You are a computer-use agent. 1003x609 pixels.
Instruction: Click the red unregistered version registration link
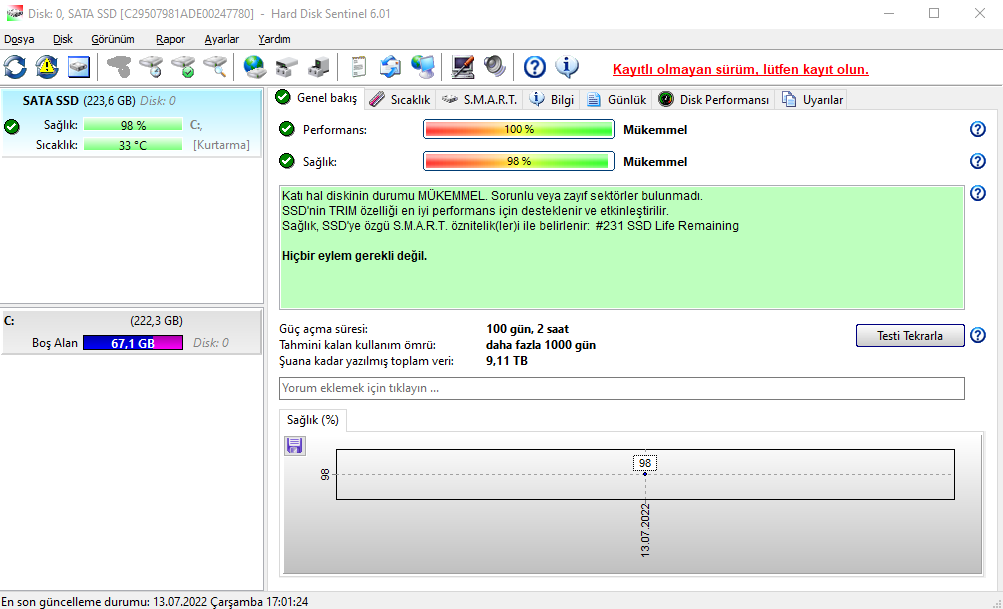[741, 69]
